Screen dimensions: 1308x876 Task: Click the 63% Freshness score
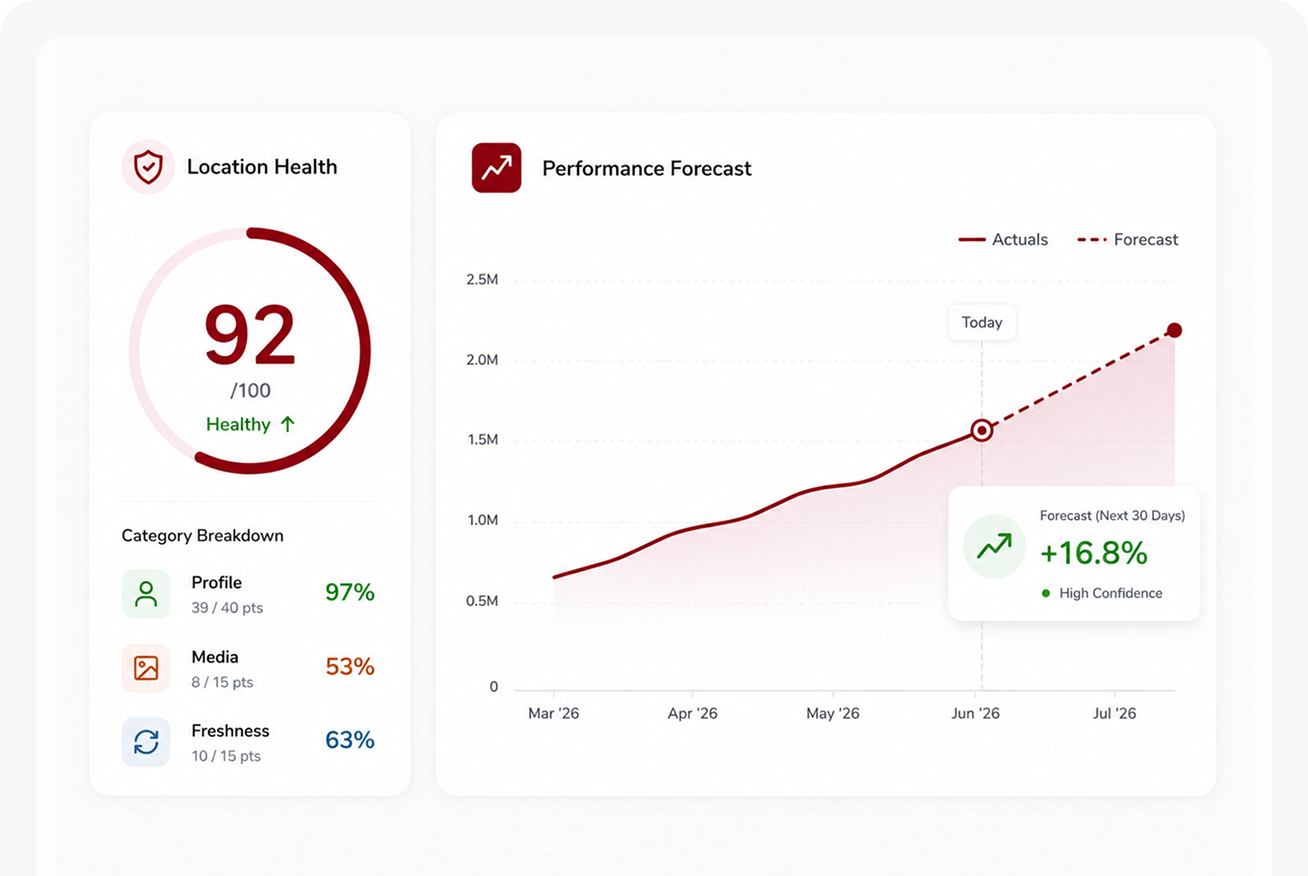click(350, 741)
